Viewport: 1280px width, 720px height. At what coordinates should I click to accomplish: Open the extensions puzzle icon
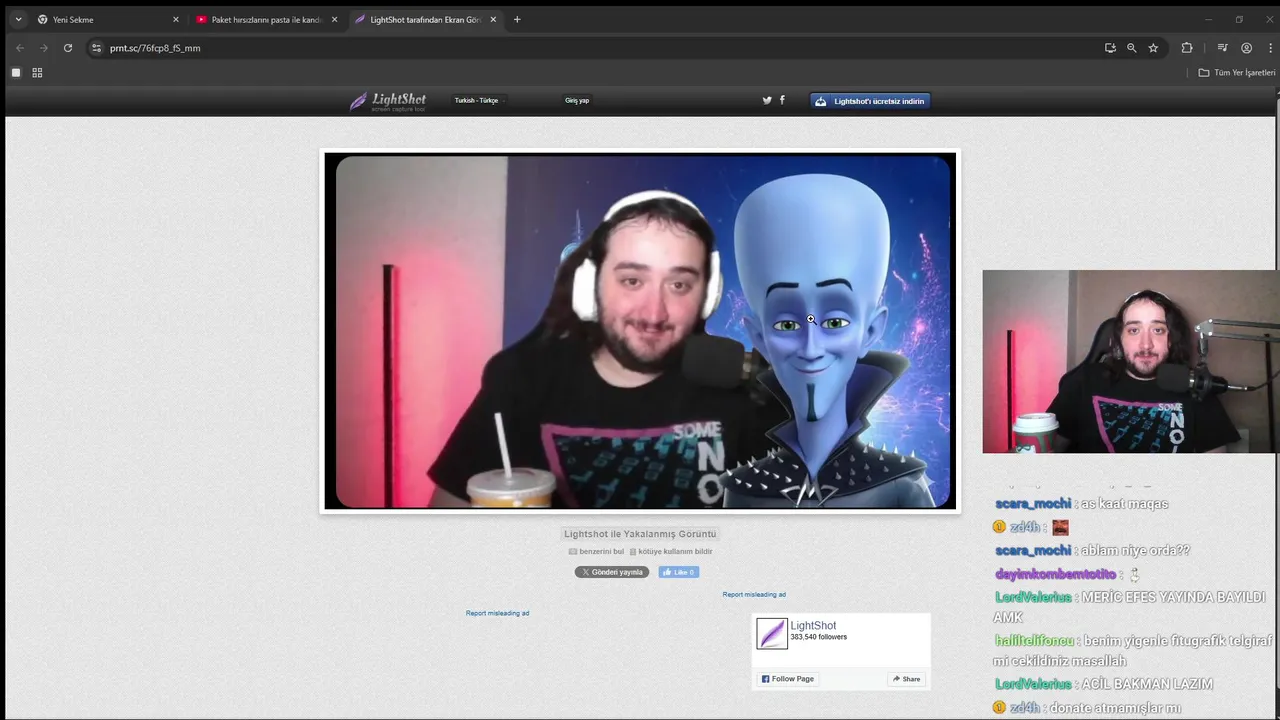[1187, 48]
